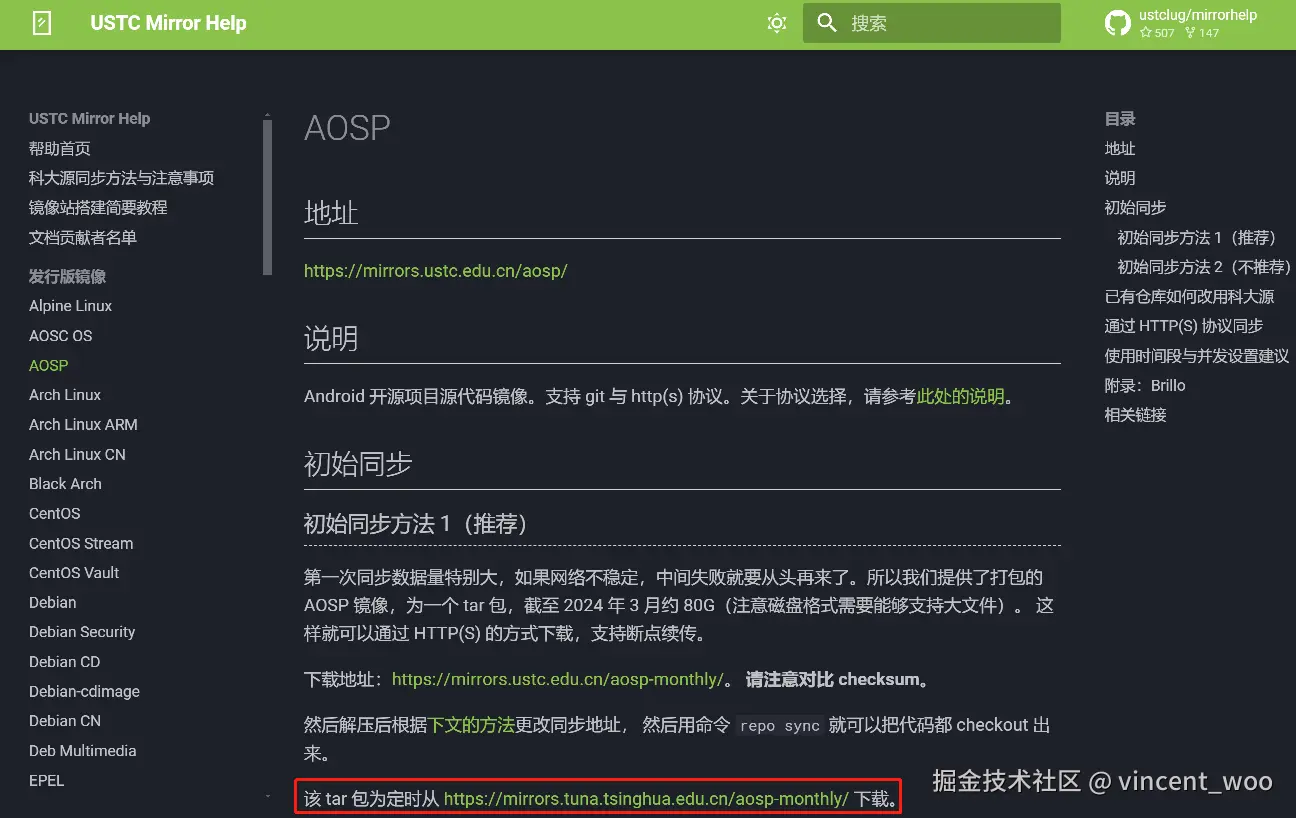Jump to 说明 in table of contents
Screen dimensions: 1296x818
click(1120, 178)
